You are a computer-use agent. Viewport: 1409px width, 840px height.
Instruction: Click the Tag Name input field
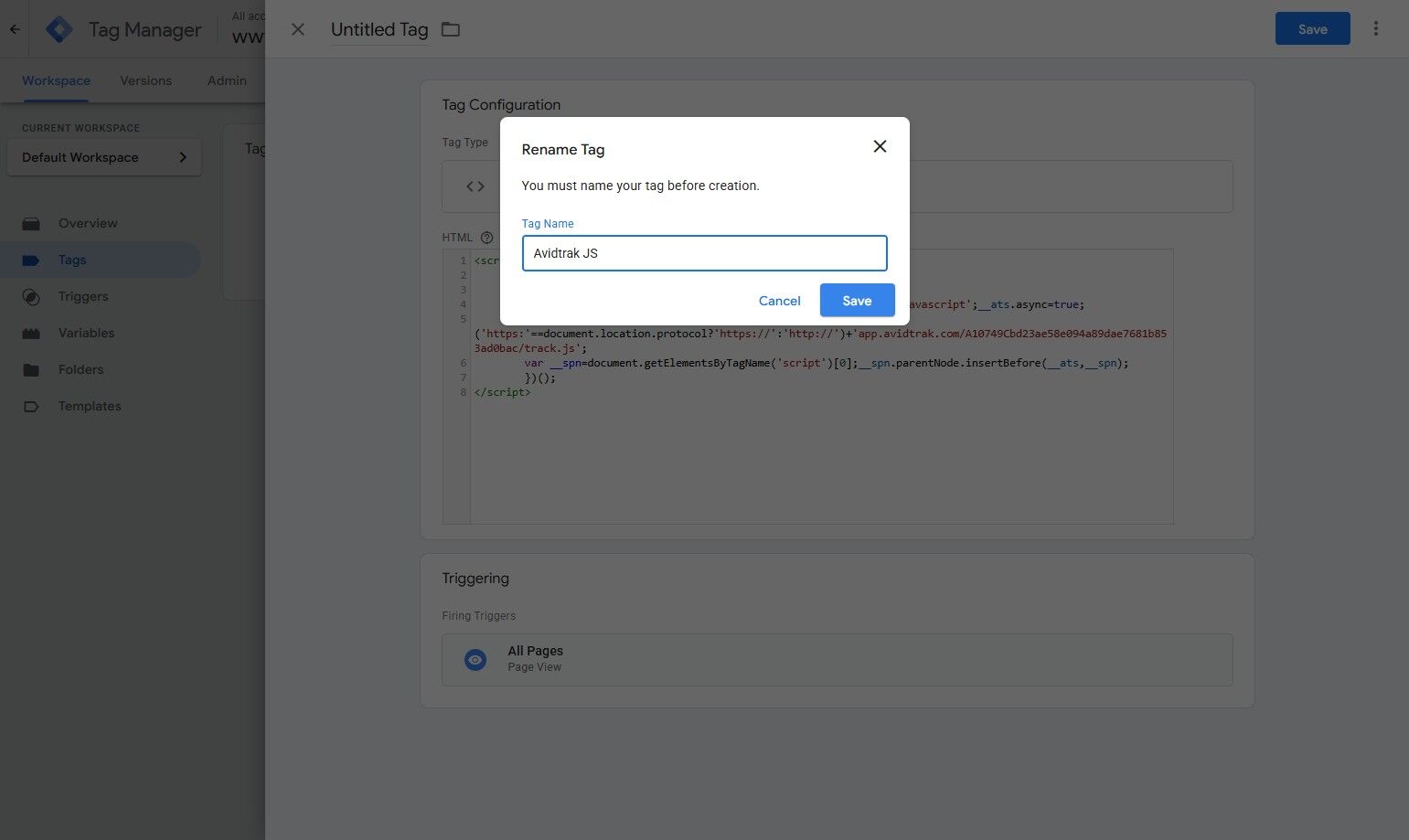[704, 253]
